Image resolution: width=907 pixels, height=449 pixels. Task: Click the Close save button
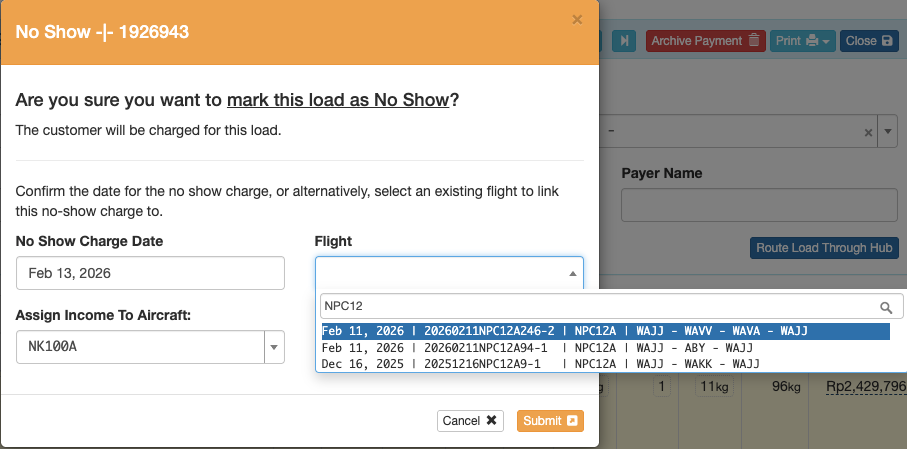[868, 41]
